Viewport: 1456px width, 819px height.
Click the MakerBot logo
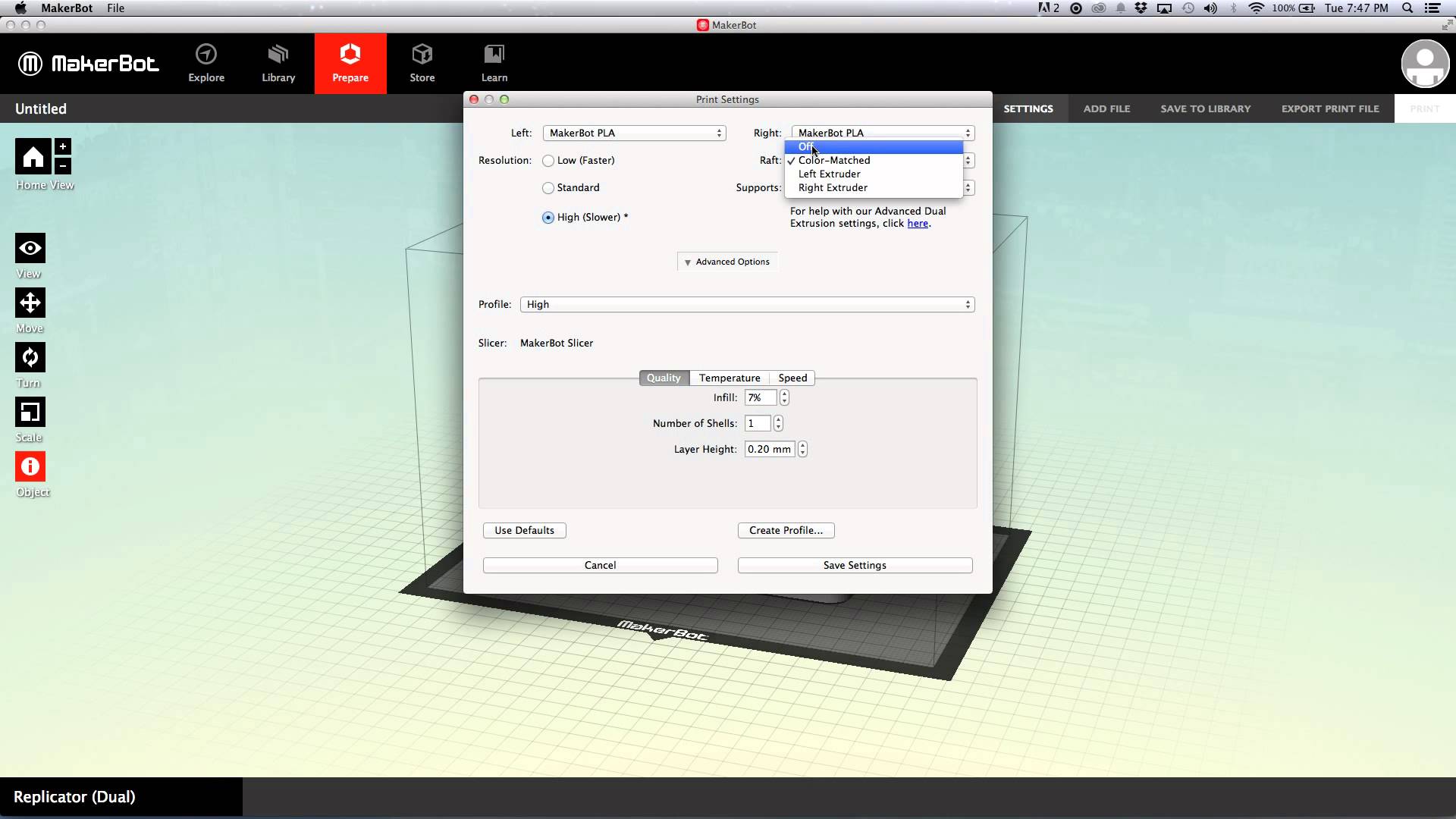pyautogui.click(x=89, y=64)
